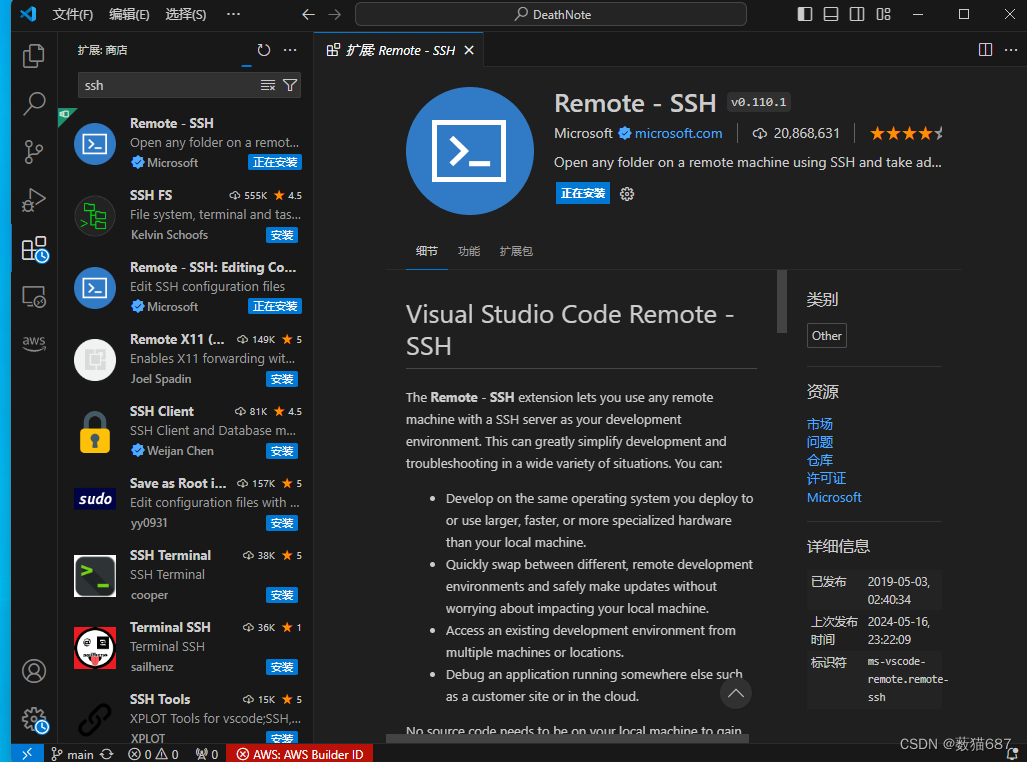This screenshot has width=1027, height=762.
Task: Open the 选择(S) menu
Action: tap(185, 14)
